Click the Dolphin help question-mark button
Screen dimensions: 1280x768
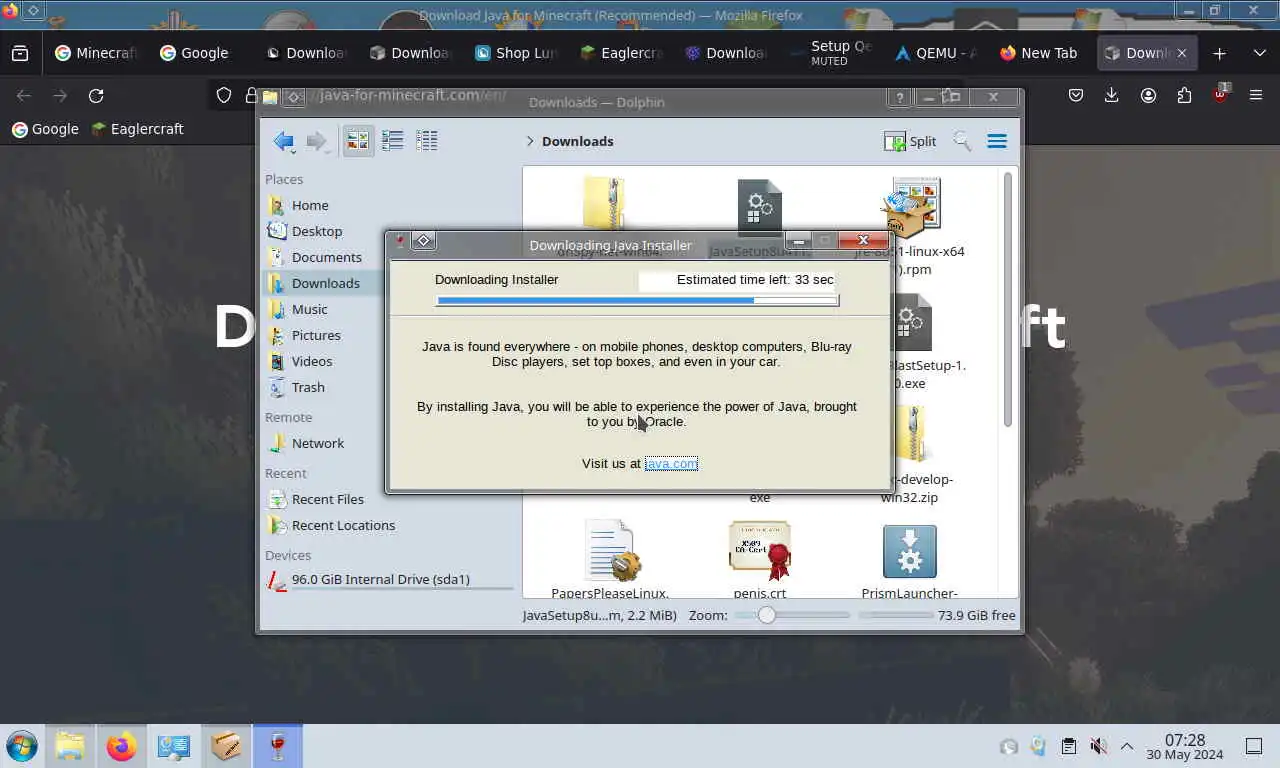pyautogui.click(x=899, y=97)
